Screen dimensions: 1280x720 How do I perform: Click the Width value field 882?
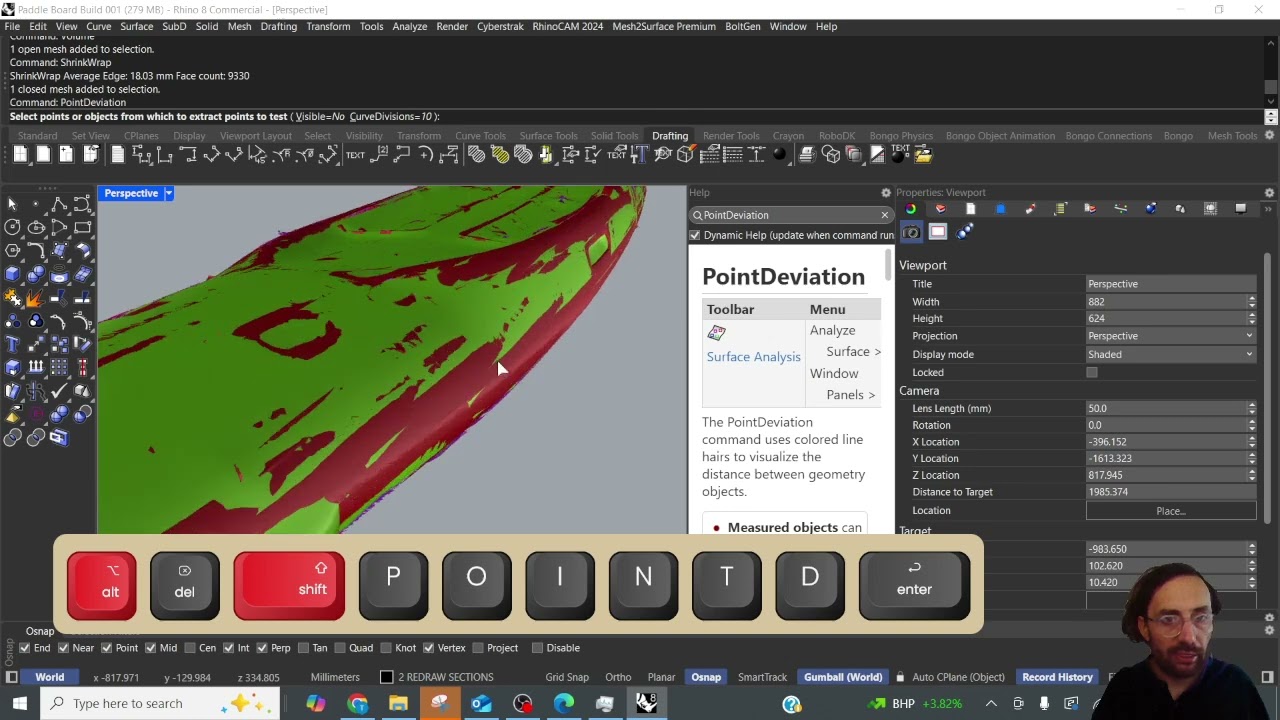(1166, 302)
